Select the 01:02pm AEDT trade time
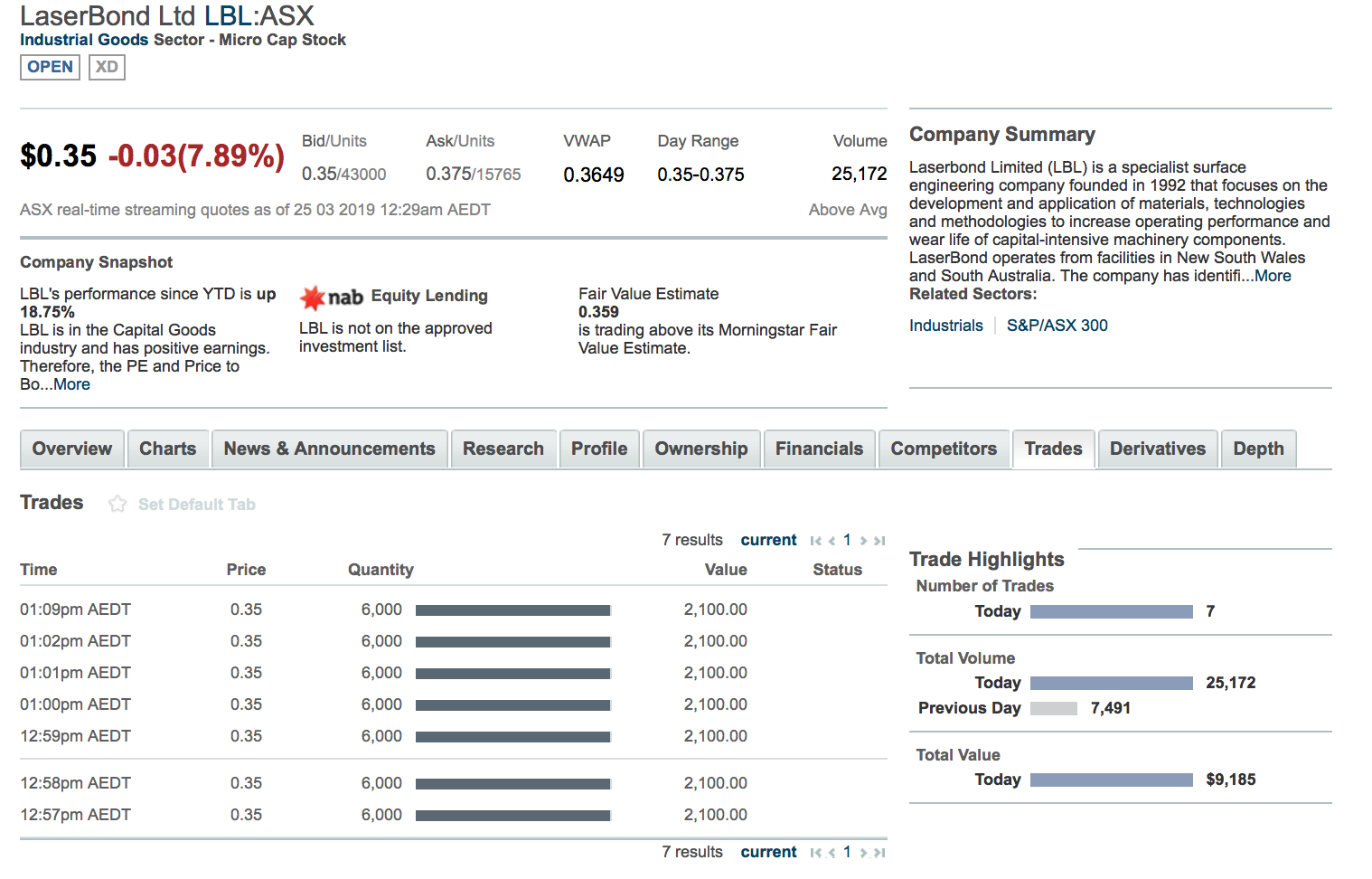 coord(76,641)
